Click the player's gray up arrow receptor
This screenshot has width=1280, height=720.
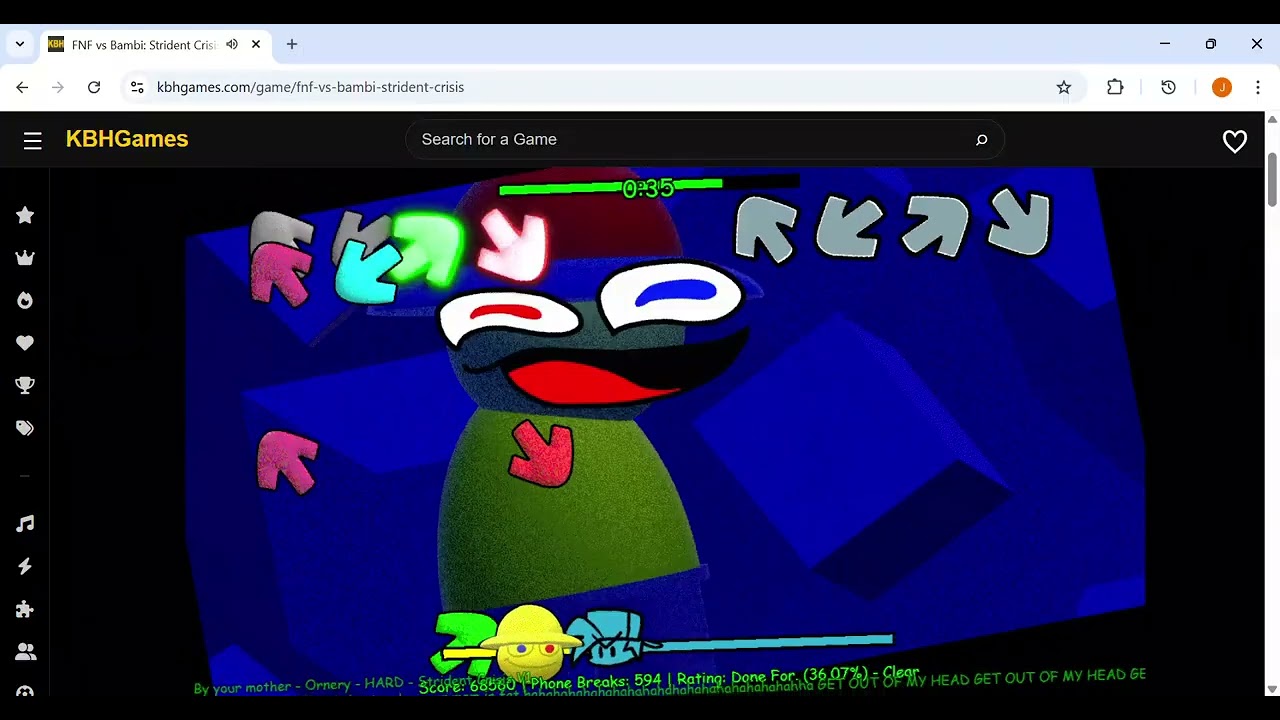click(935, 225)
